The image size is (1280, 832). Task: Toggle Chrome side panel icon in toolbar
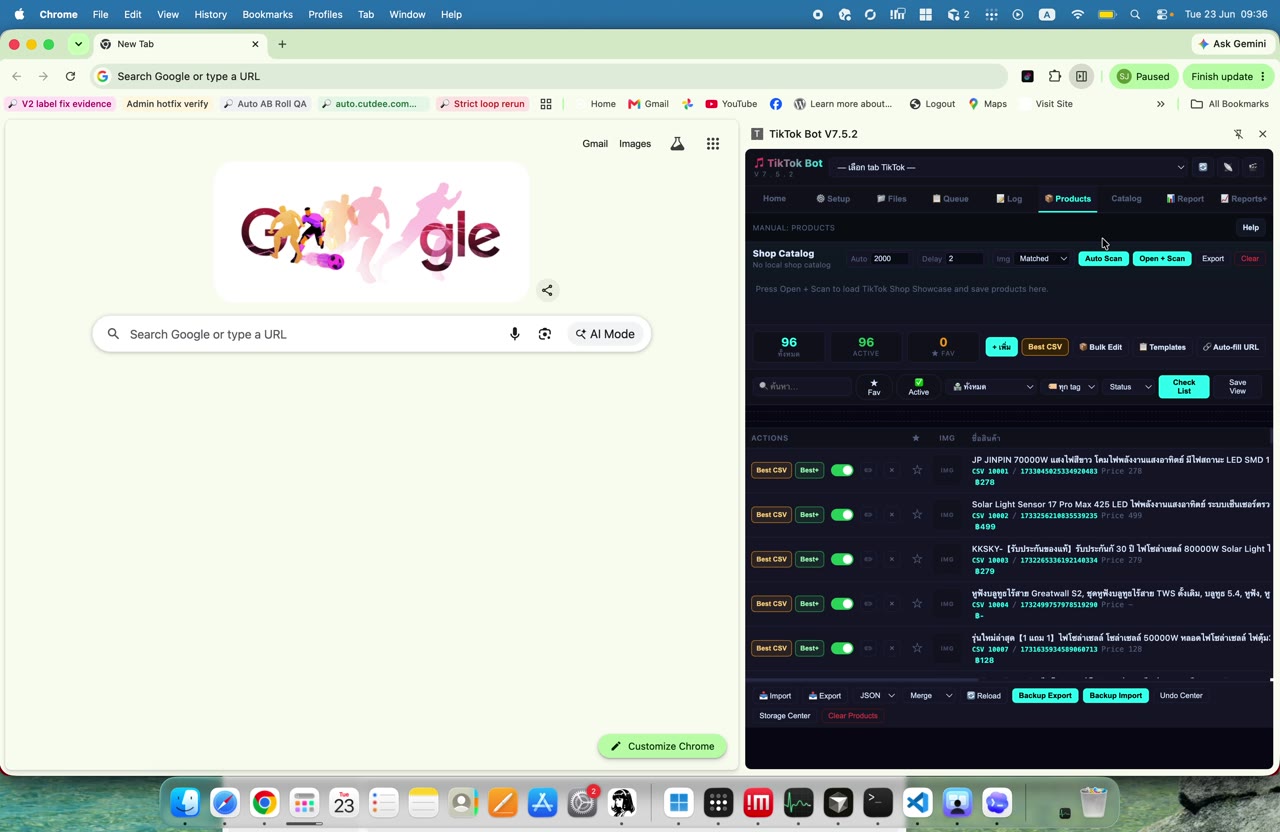1081,76
